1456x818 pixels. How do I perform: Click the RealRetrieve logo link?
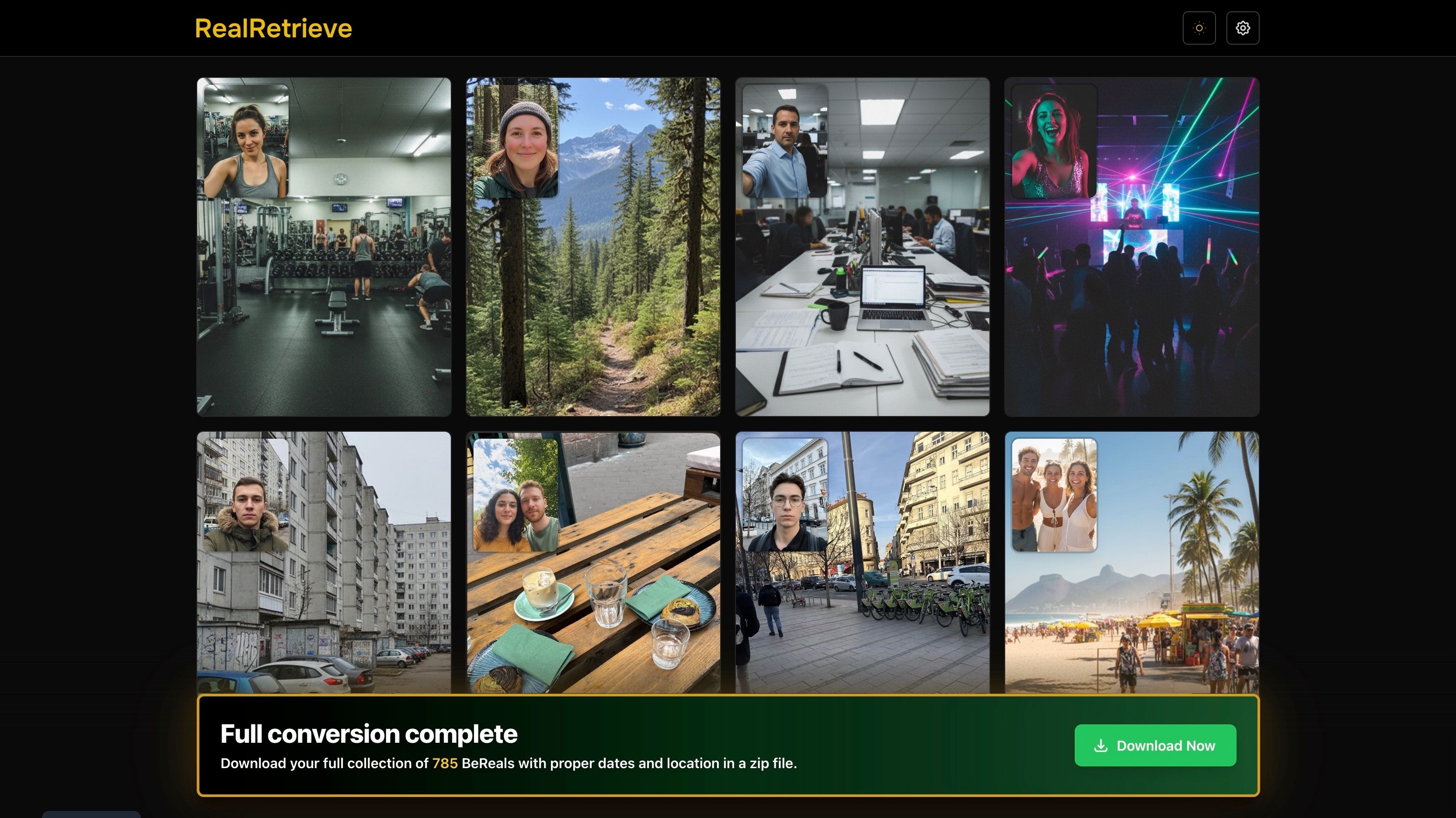[273, 28]
